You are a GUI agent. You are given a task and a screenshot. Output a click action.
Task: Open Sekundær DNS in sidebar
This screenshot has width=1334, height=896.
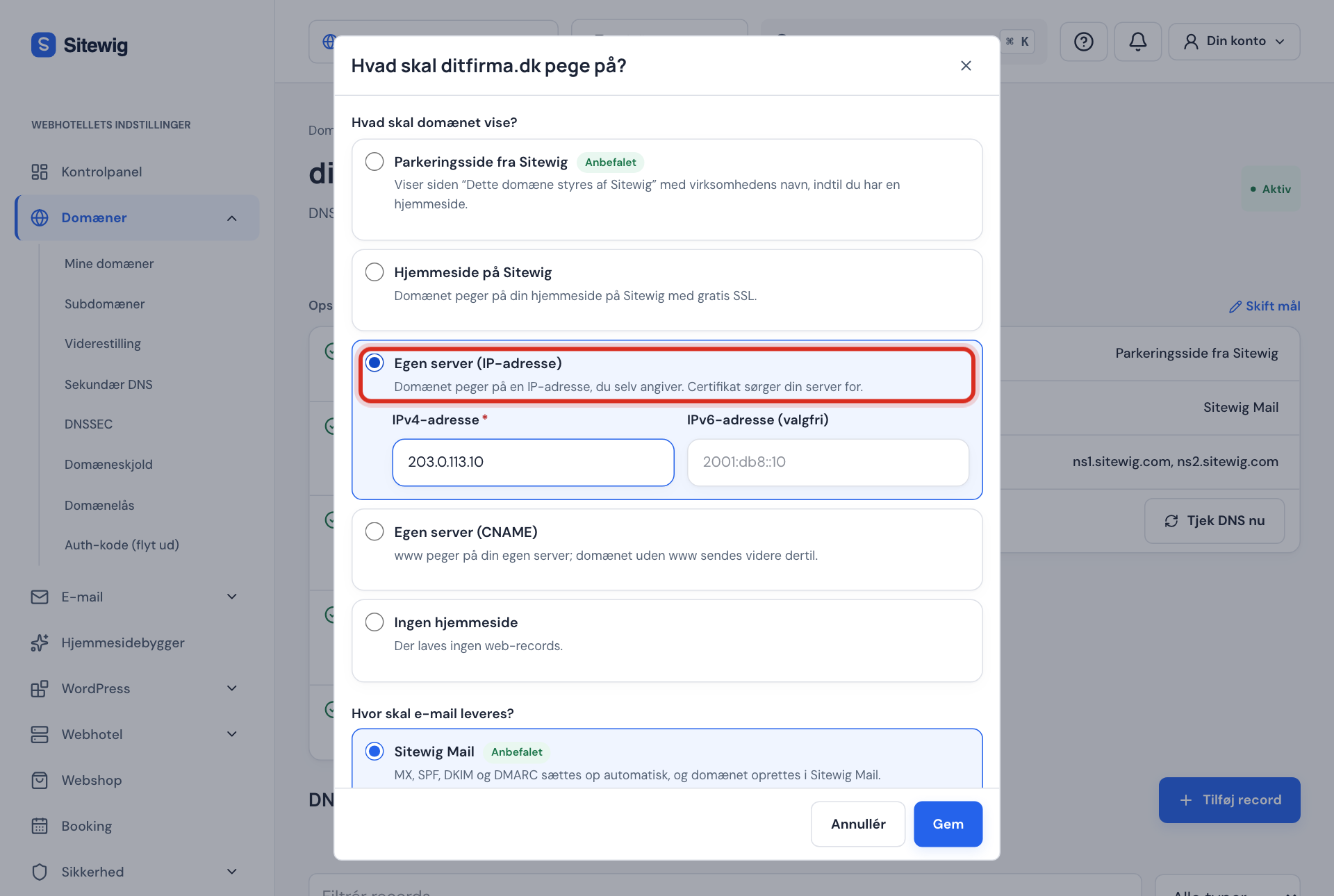click(x=108, y=385)
